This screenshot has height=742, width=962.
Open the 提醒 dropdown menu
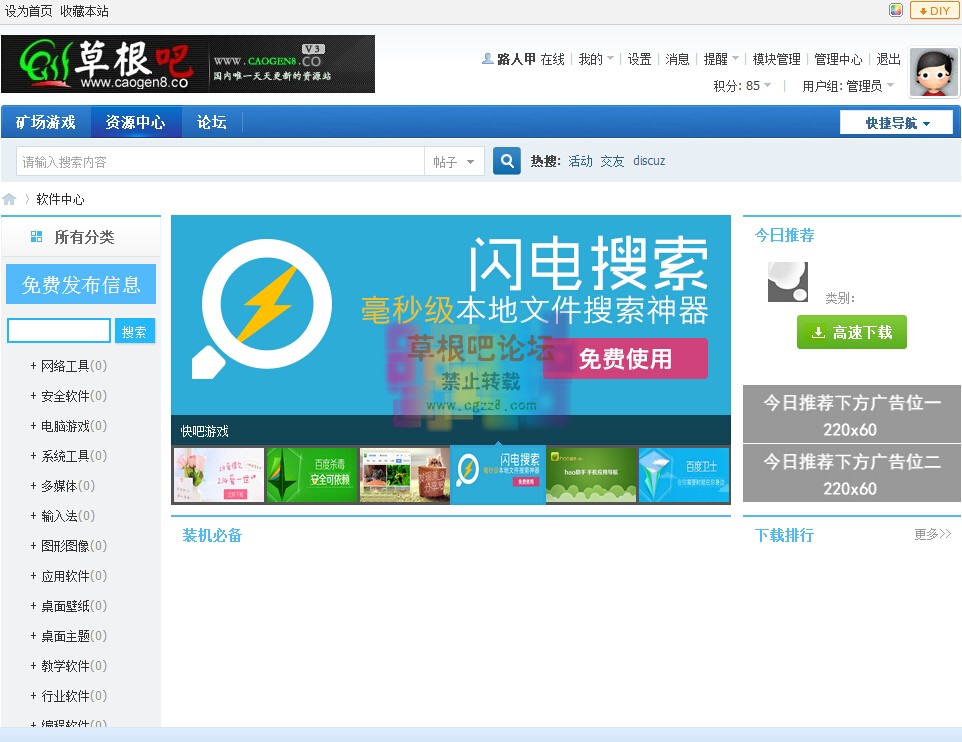717,58
